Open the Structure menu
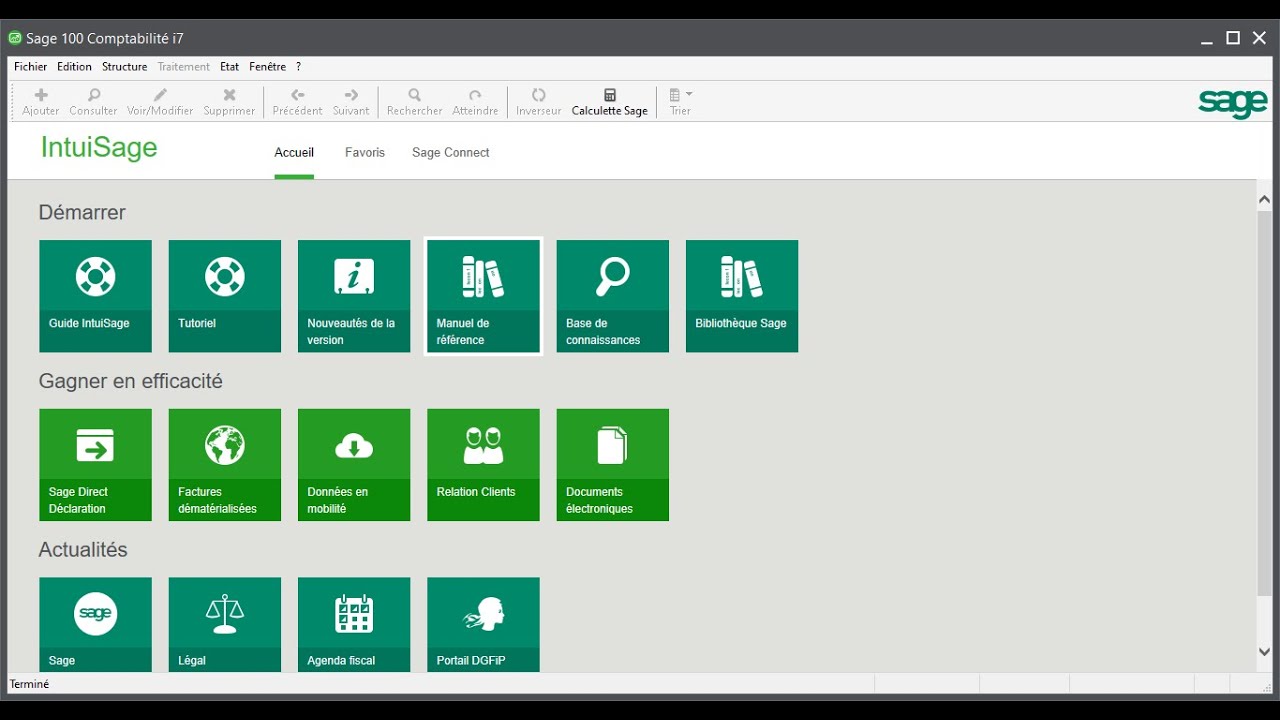 (124, 67)
